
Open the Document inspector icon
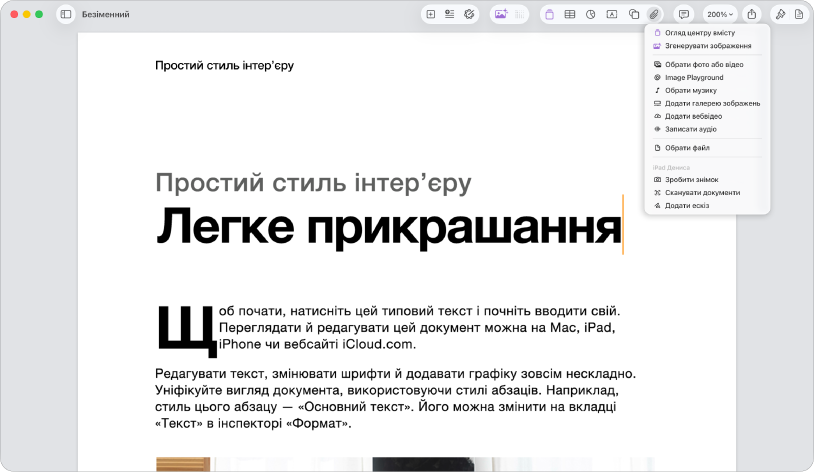coord(799,15)
